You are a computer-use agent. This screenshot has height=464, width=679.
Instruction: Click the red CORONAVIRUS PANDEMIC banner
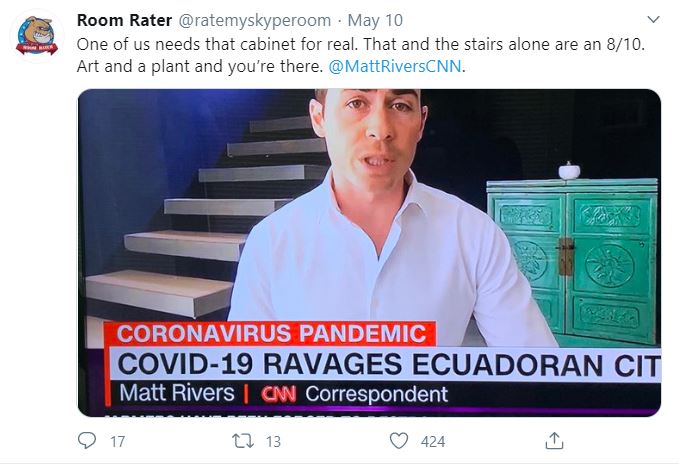click(270, 334)
